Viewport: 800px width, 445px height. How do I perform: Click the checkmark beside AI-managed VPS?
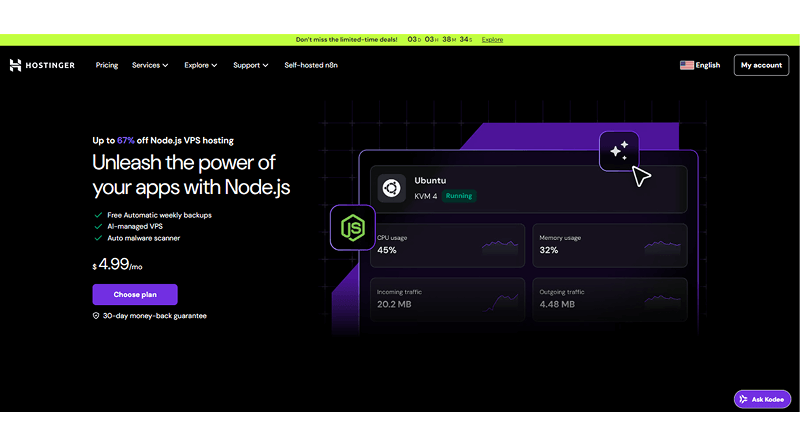pos(98,227)
